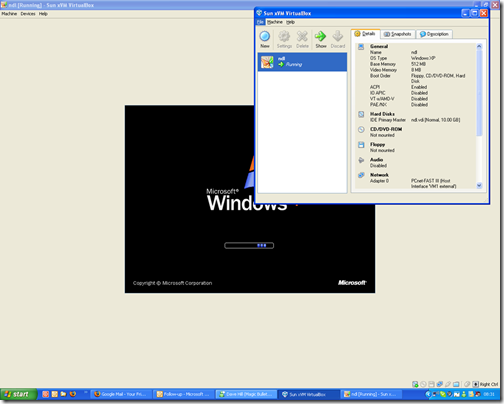The width and height of the screenshot is (504, 404).
Task: Switch to Follow-up - Microsoft taskbar button
Action: click(x=184, y=394)
